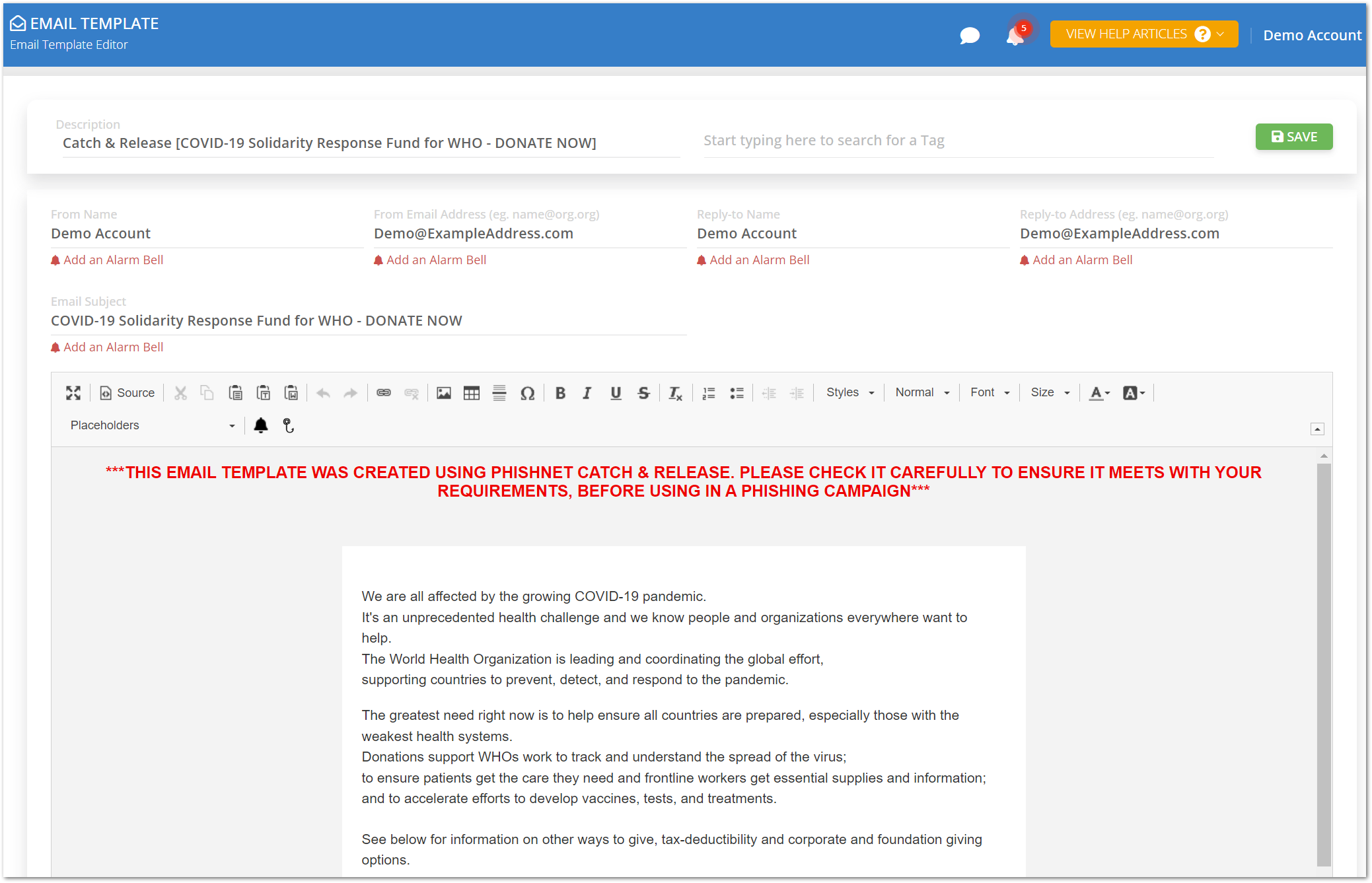Select Paste as plain text icon
This screenshot has width=1372, height=883.
264,393
